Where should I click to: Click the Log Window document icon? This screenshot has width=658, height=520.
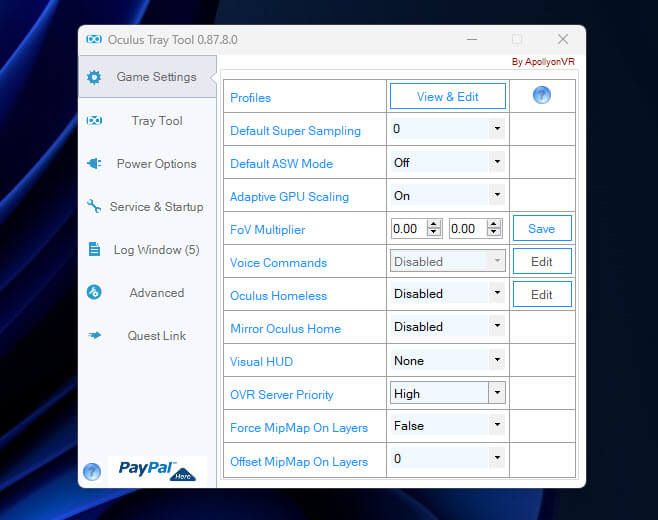tap(94, 249)
